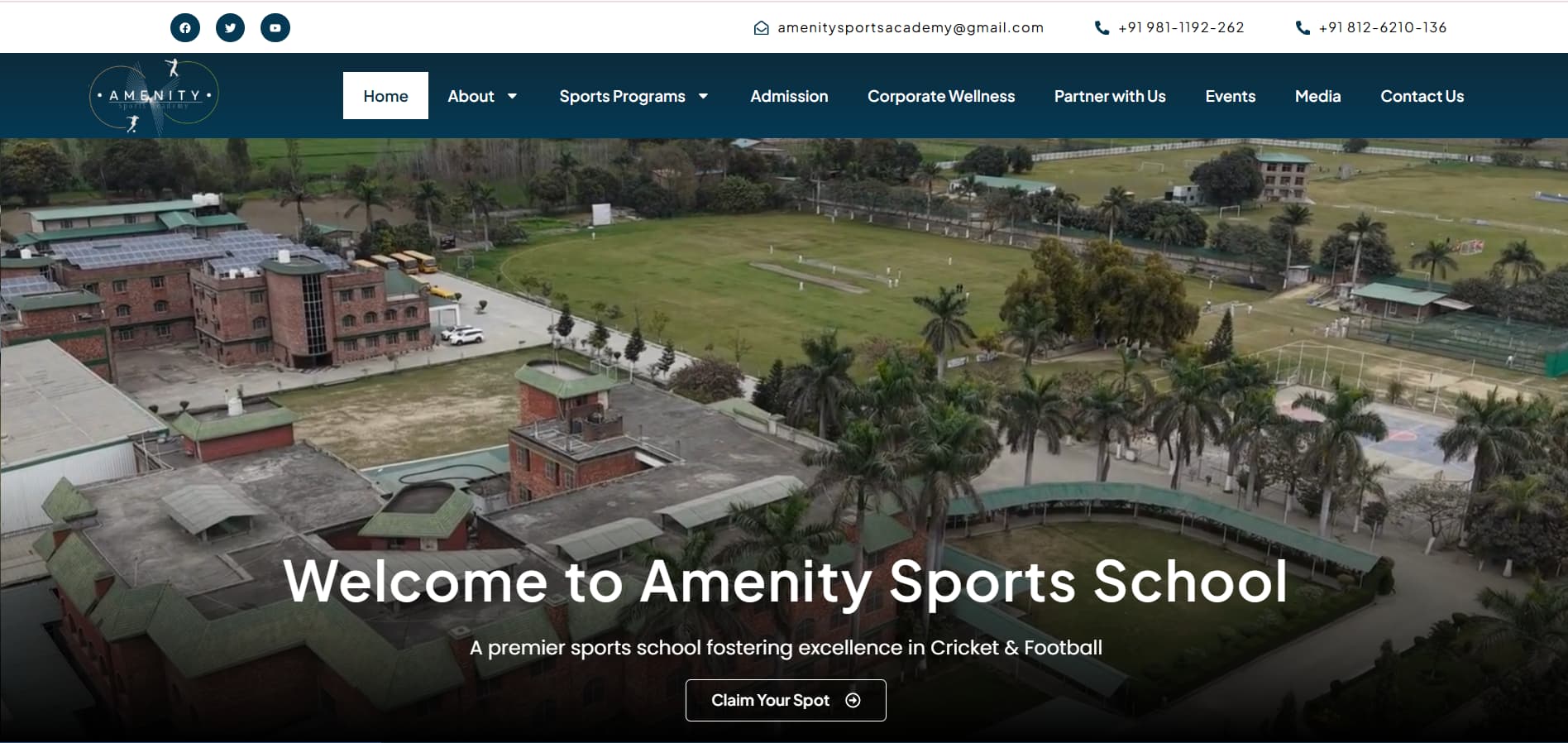Open the Admission page
The height and width of the screenshot is (743, 1568).
pos(789,96)
